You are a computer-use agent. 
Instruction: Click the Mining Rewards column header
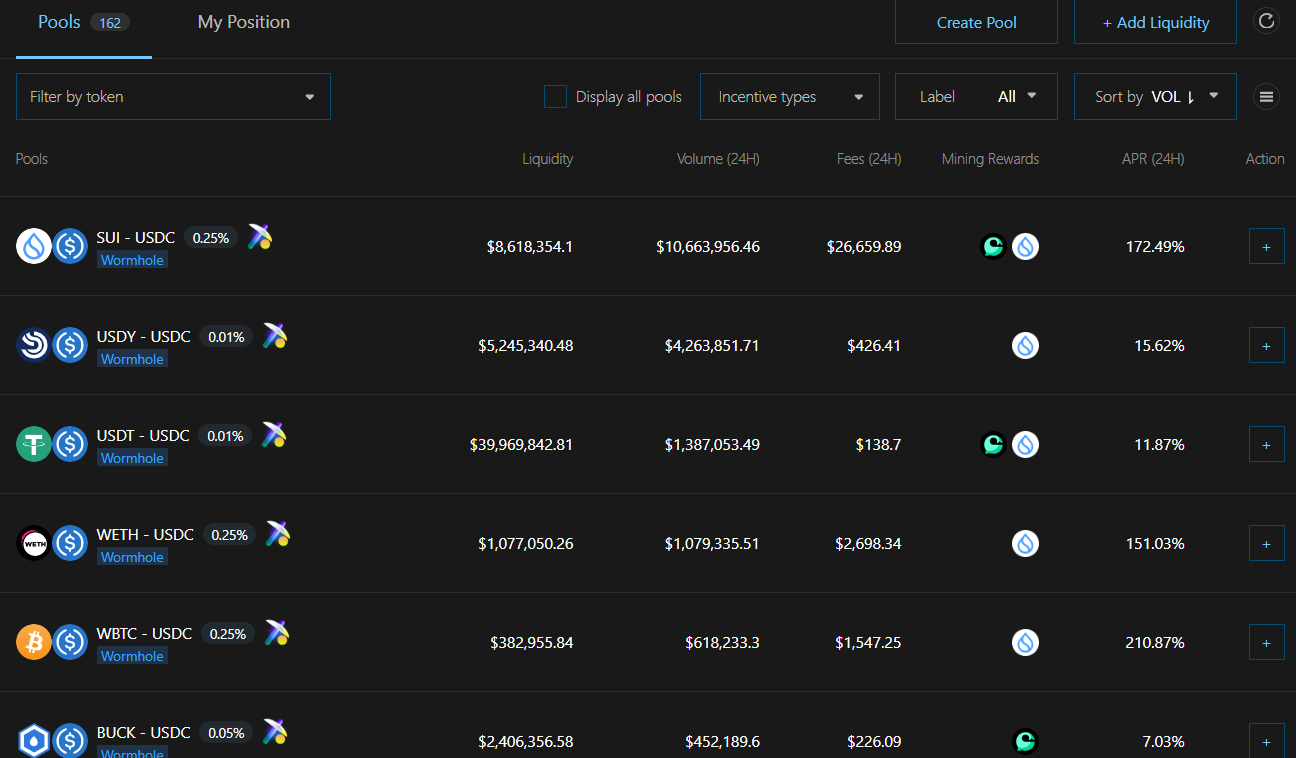tap(990, 159)
